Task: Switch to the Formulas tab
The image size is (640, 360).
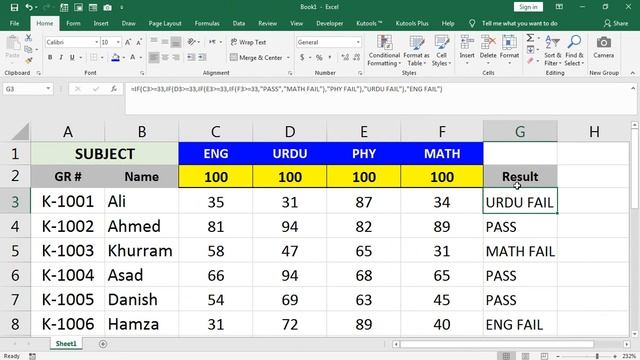Action: [207, 23]
